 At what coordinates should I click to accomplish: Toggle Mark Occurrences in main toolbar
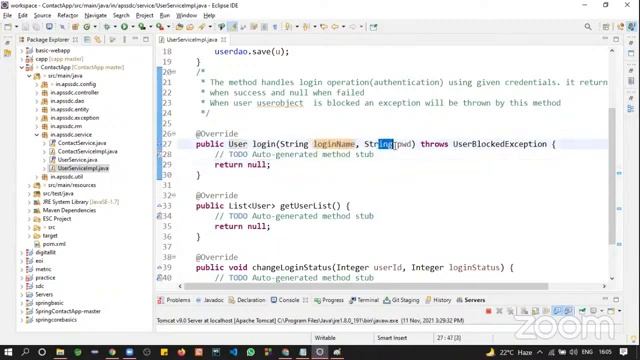tap(233, 27)
